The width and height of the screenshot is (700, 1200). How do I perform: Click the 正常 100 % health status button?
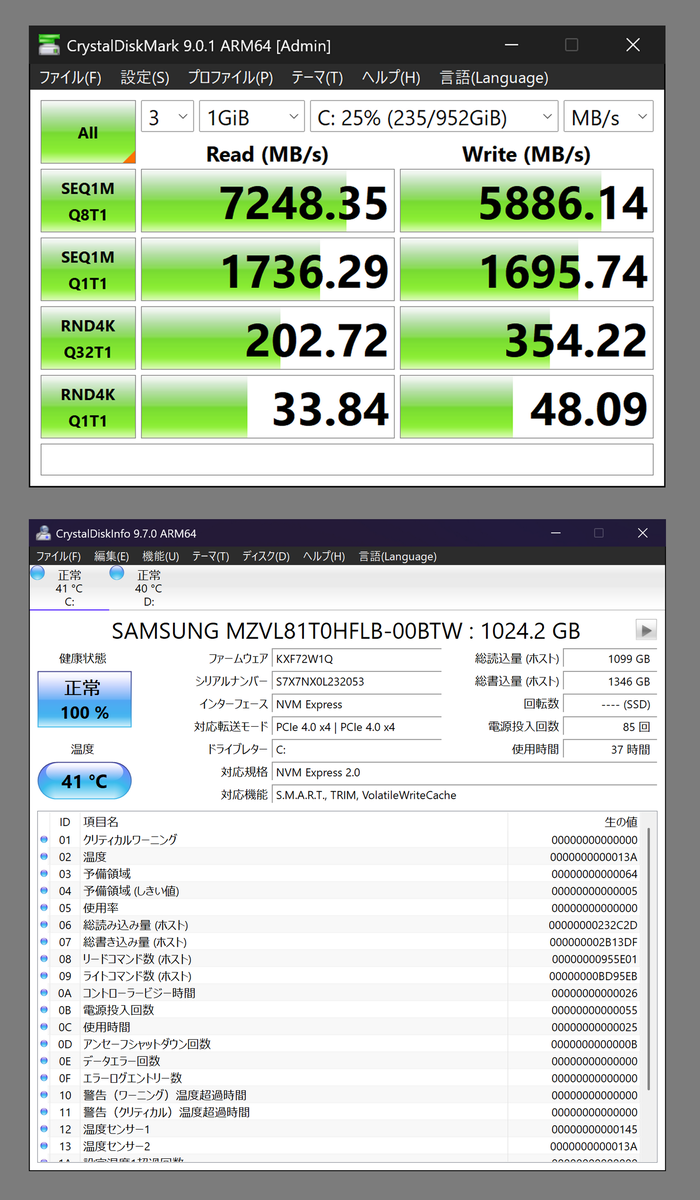coord(84,700)
